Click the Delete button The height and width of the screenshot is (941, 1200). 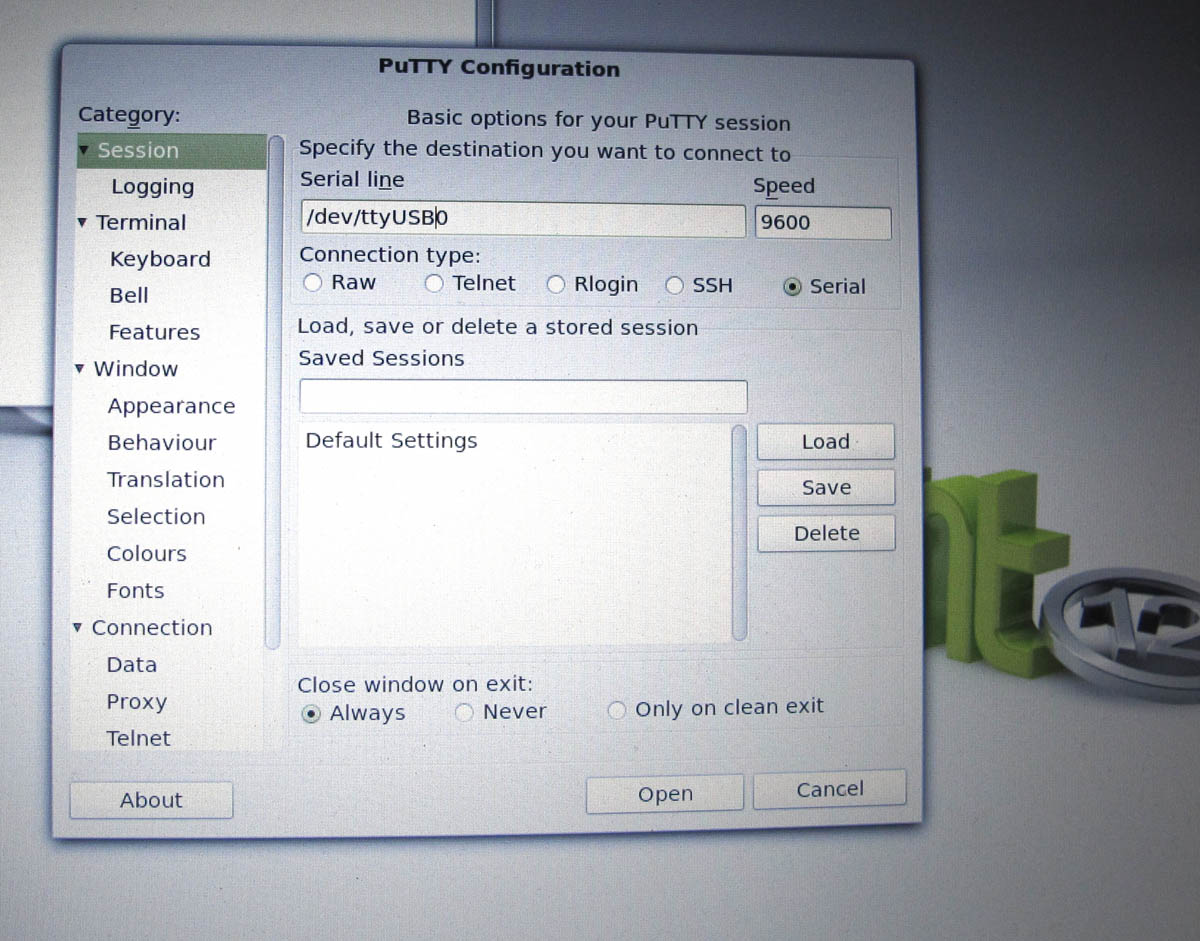tap(825, 533)
